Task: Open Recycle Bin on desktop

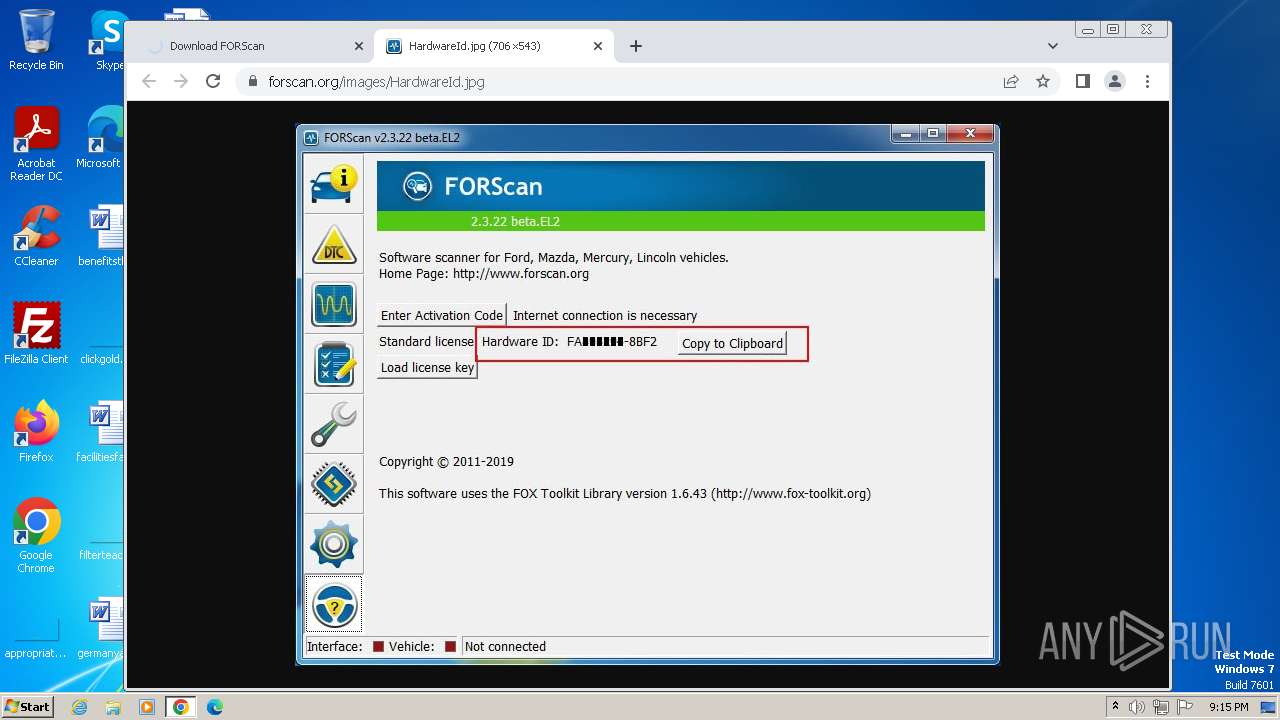Action: (36, 40)
